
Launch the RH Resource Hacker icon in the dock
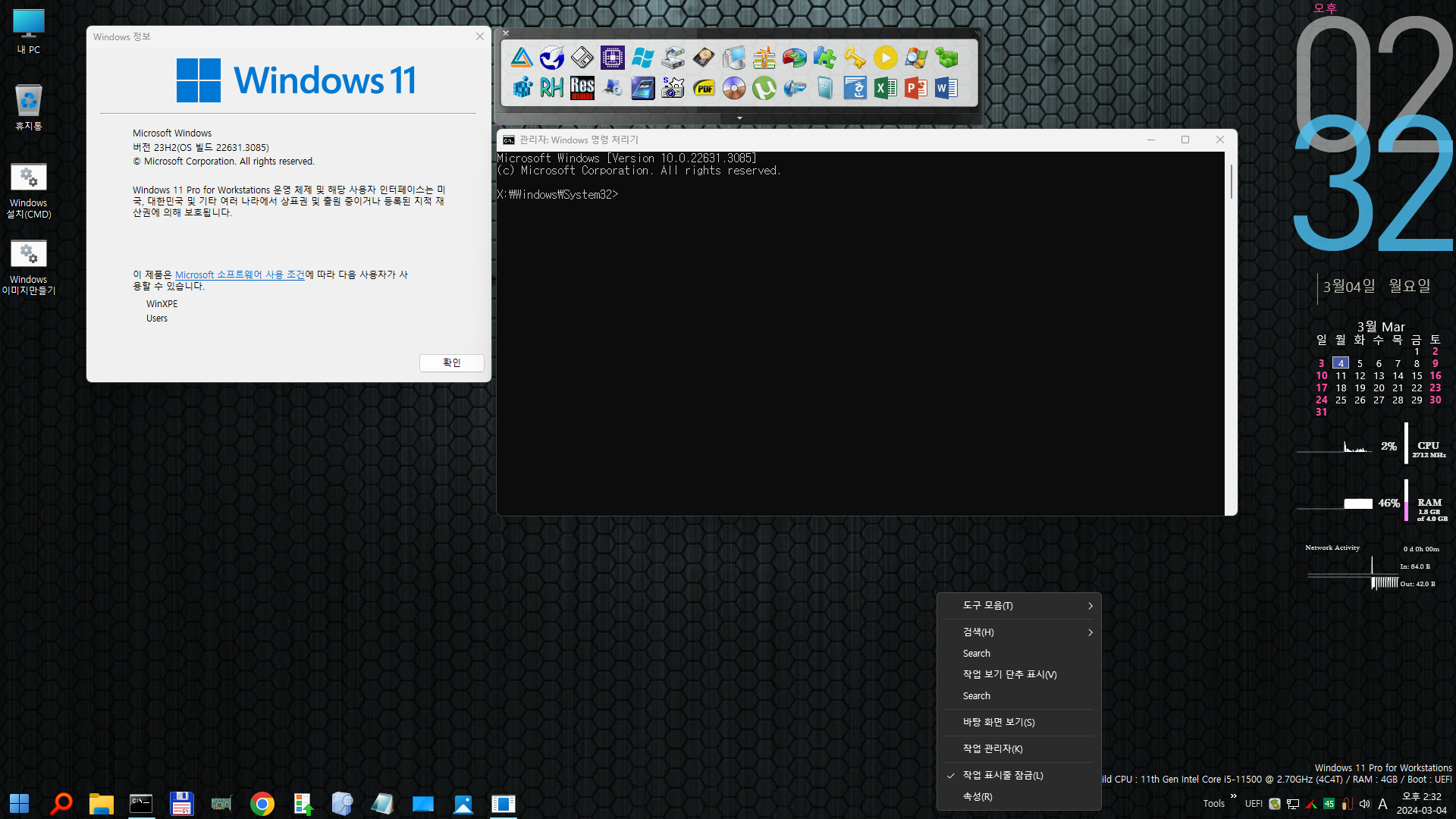click(551, 88)
